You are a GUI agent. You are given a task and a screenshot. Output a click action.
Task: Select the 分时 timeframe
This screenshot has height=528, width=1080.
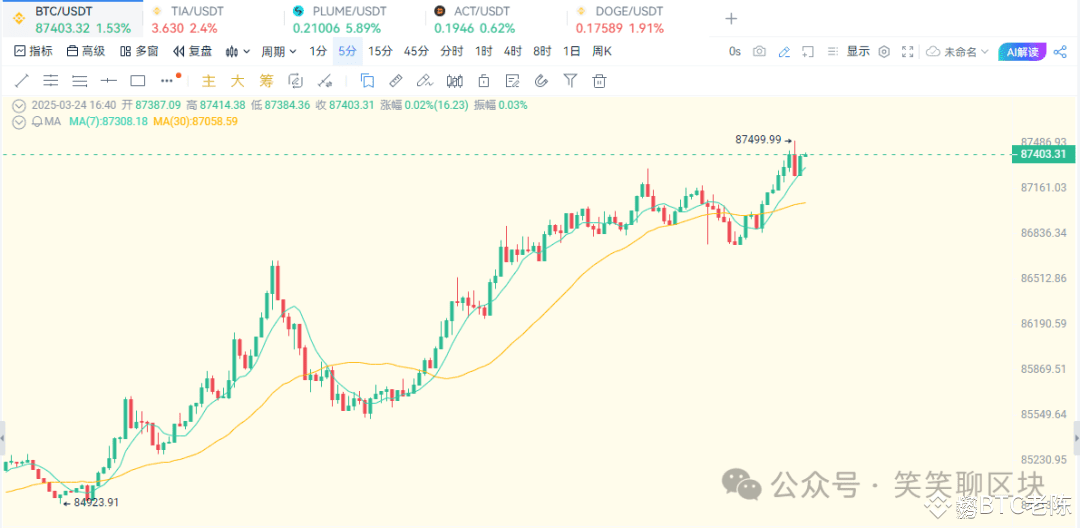(x=452, y=52)
